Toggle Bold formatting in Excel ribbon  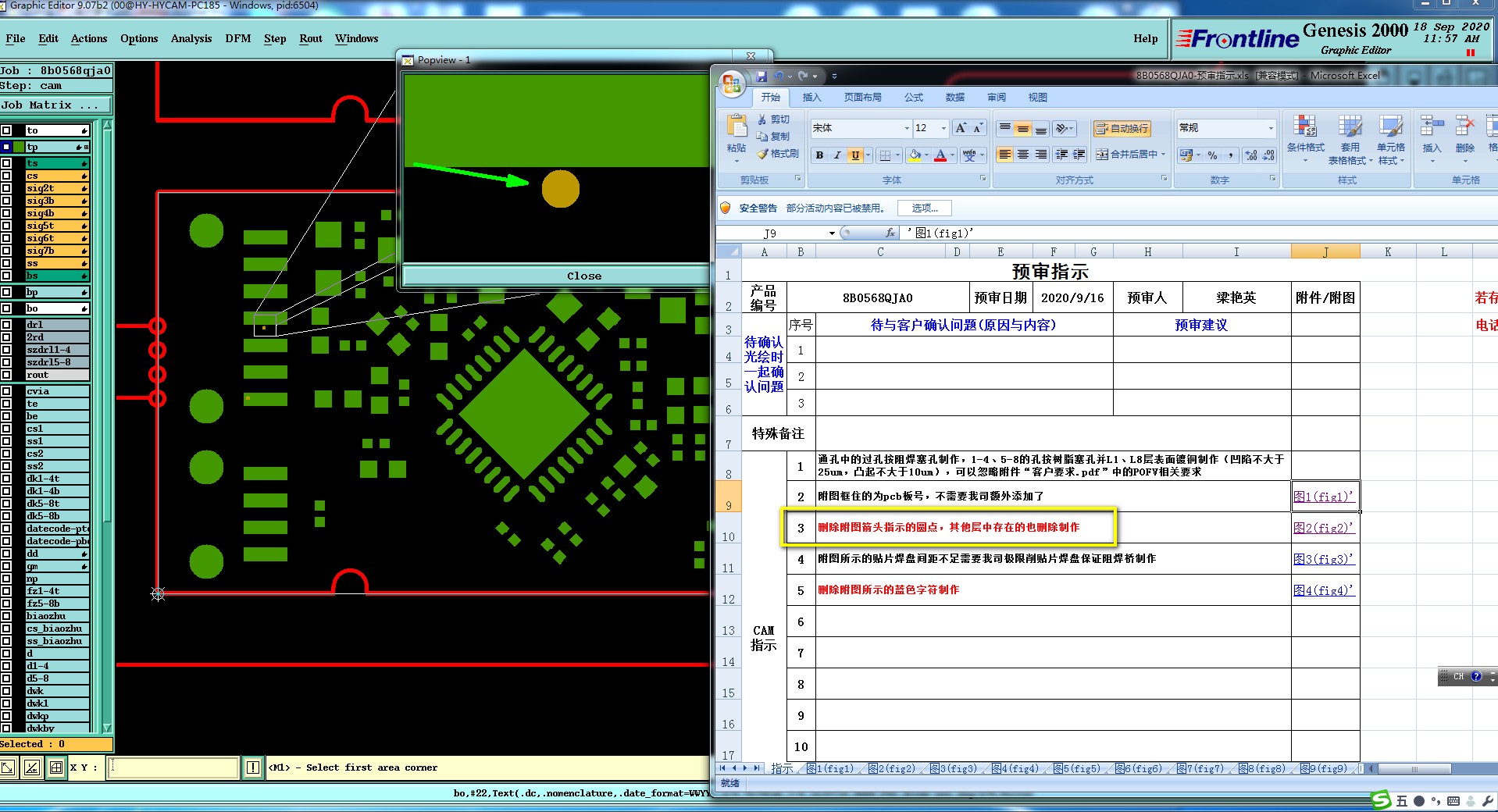819,155
